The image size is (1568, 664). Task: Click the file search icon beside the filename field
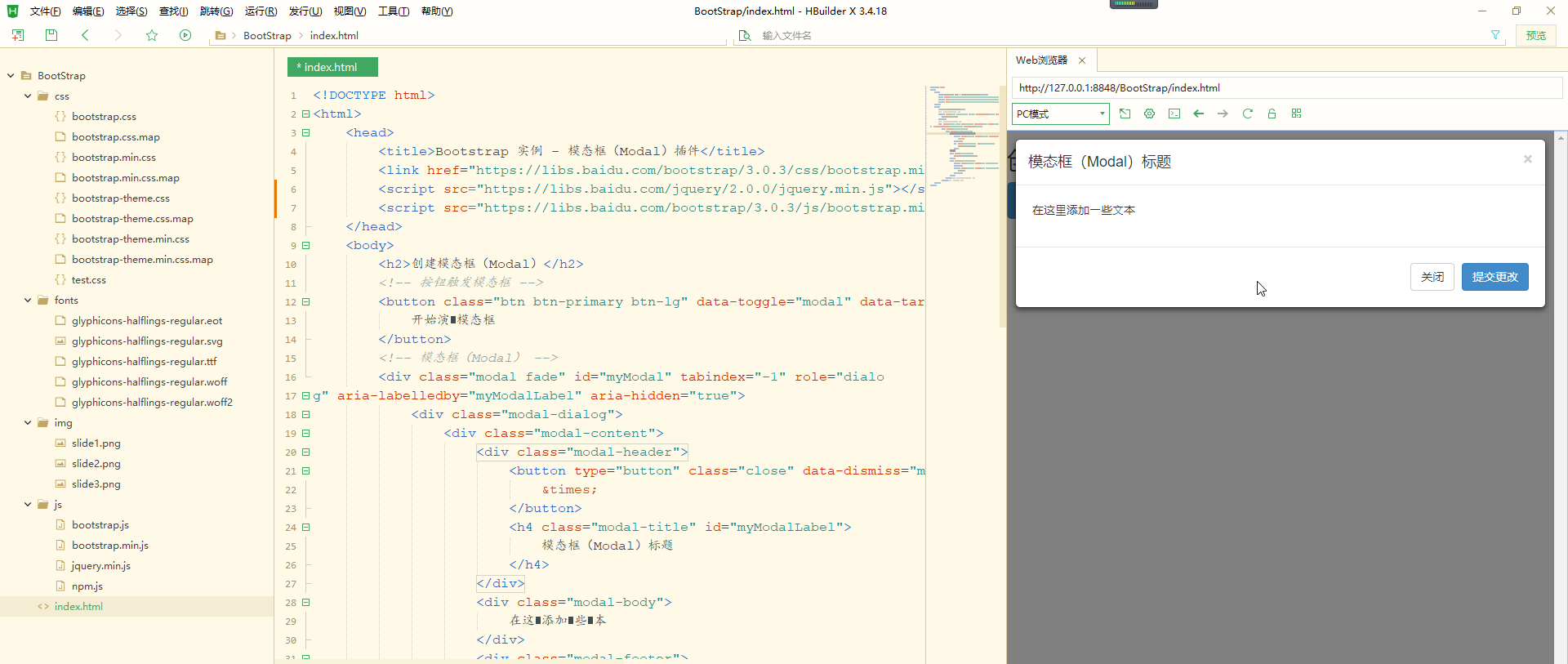(x=745, y=36)
